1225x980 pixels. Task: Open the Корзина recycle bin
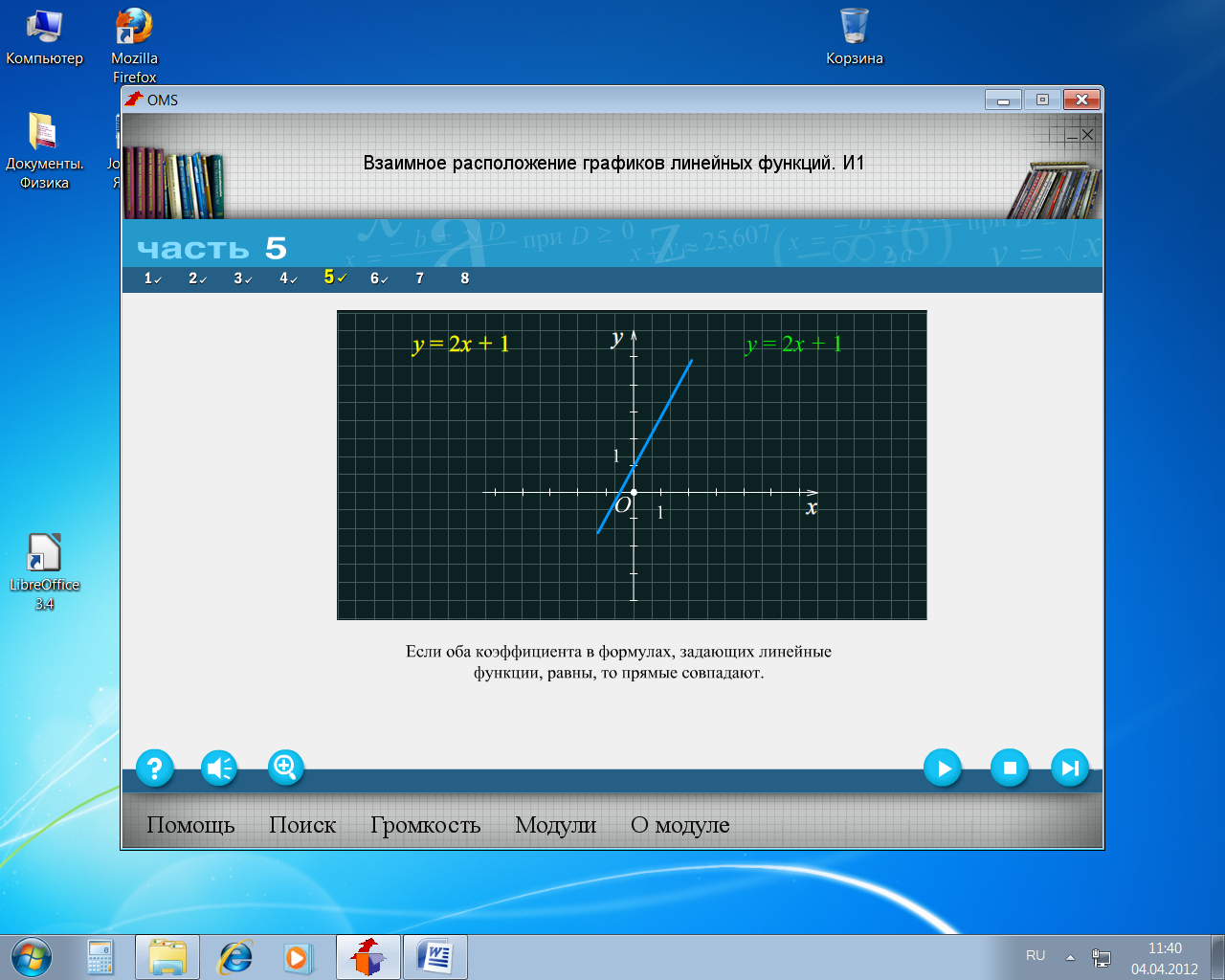(x=855, y=38)
